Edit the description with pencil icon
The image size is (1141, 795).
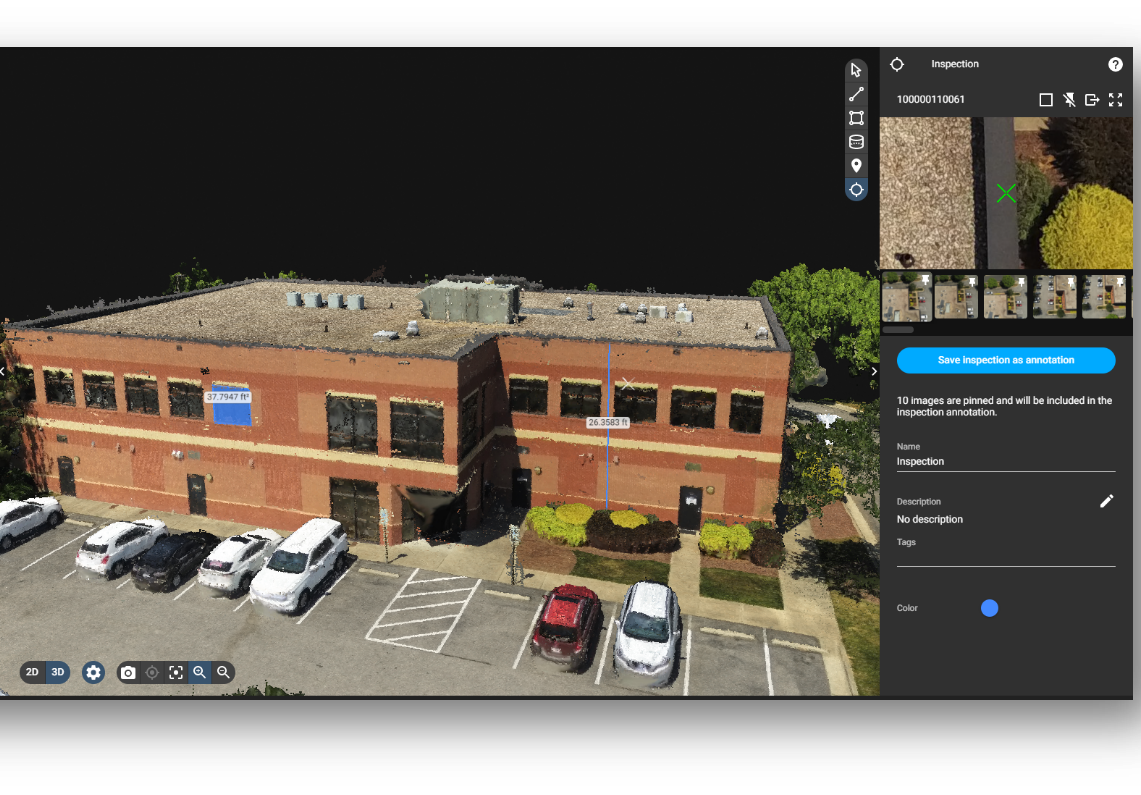tap(1106, 501)
